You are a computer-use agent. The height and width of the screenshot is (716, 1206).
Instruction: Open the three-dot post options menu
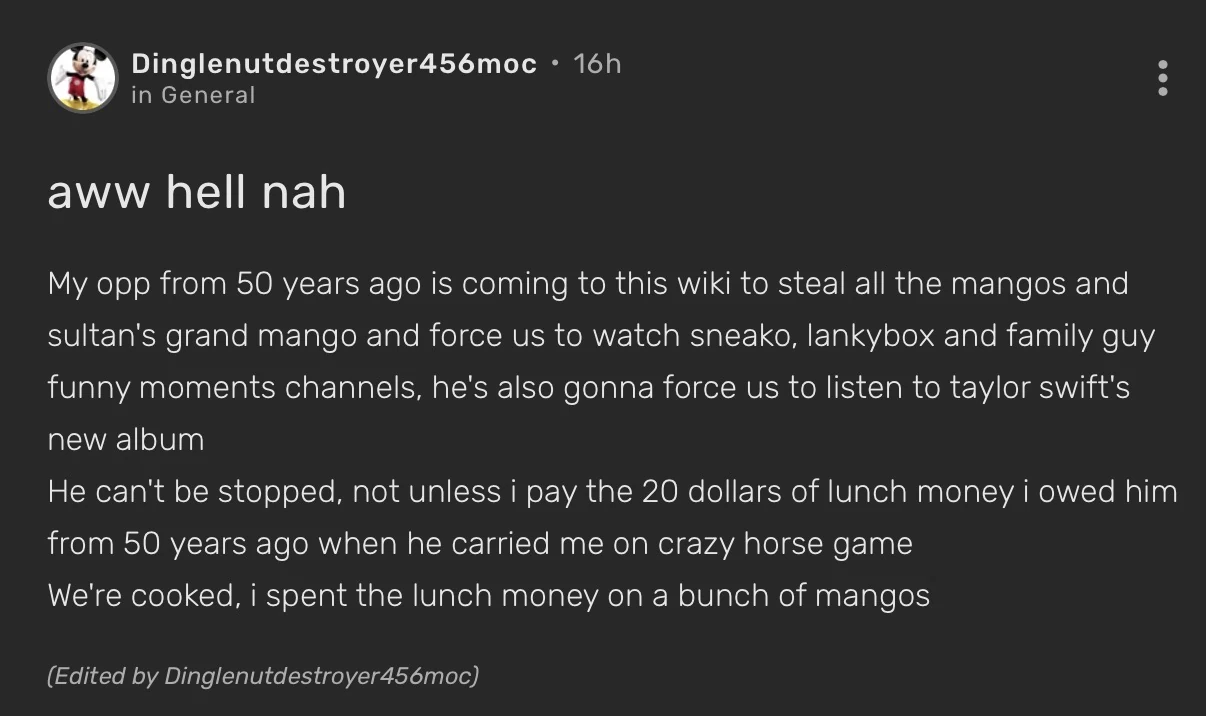[1162, 78]
